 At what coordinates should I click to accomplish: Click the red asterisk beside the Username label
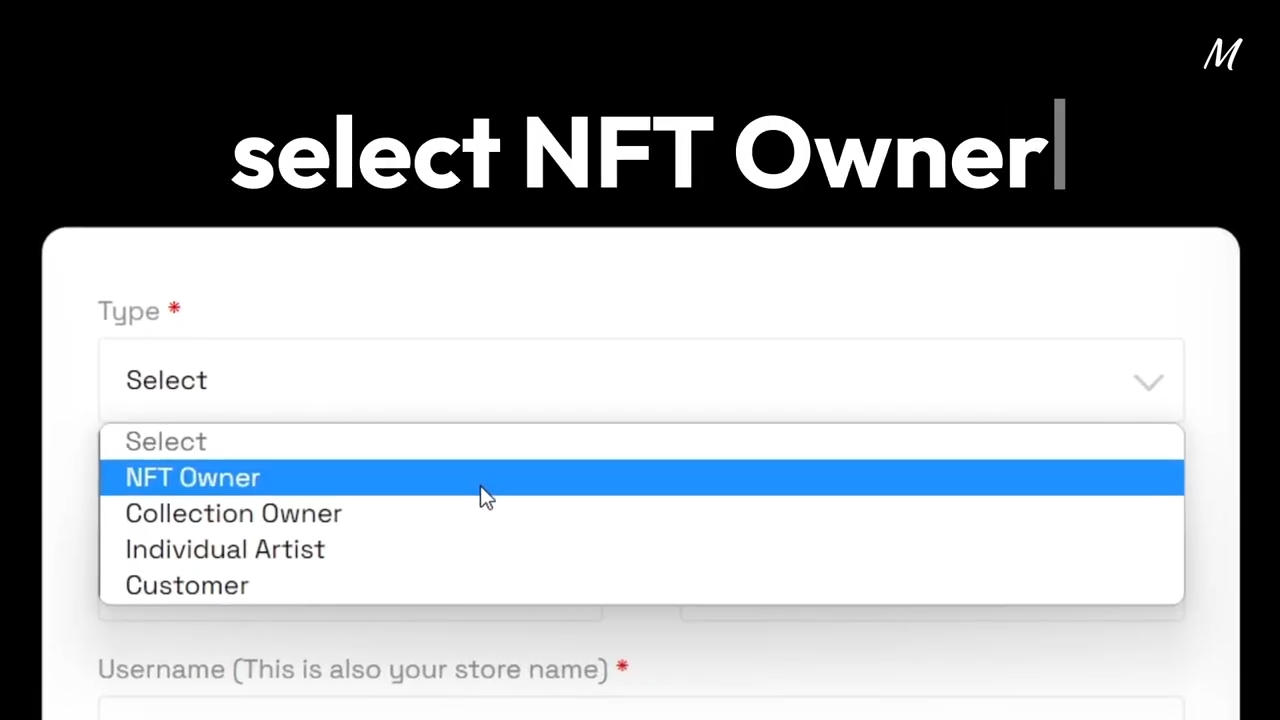pos(622,666)
